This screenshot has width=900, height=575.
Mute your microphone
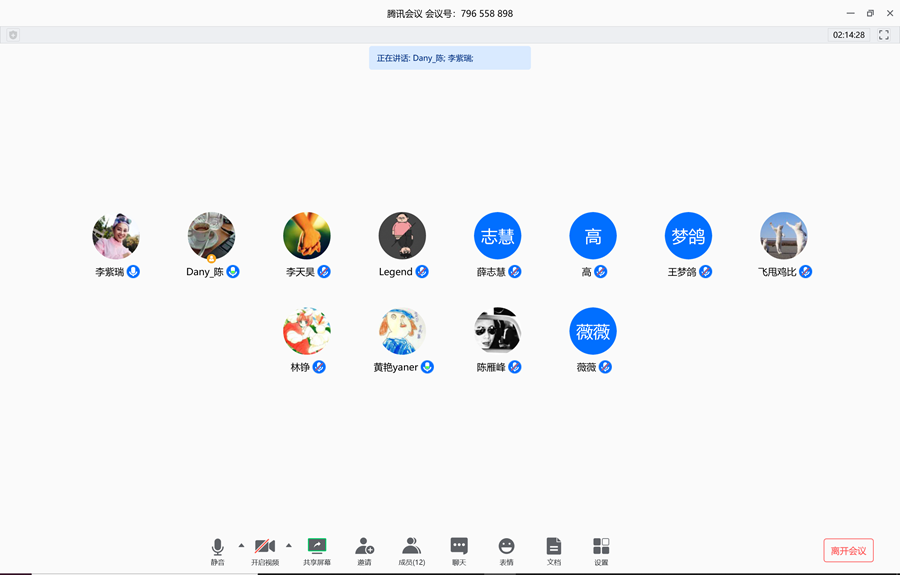point(217,546)
